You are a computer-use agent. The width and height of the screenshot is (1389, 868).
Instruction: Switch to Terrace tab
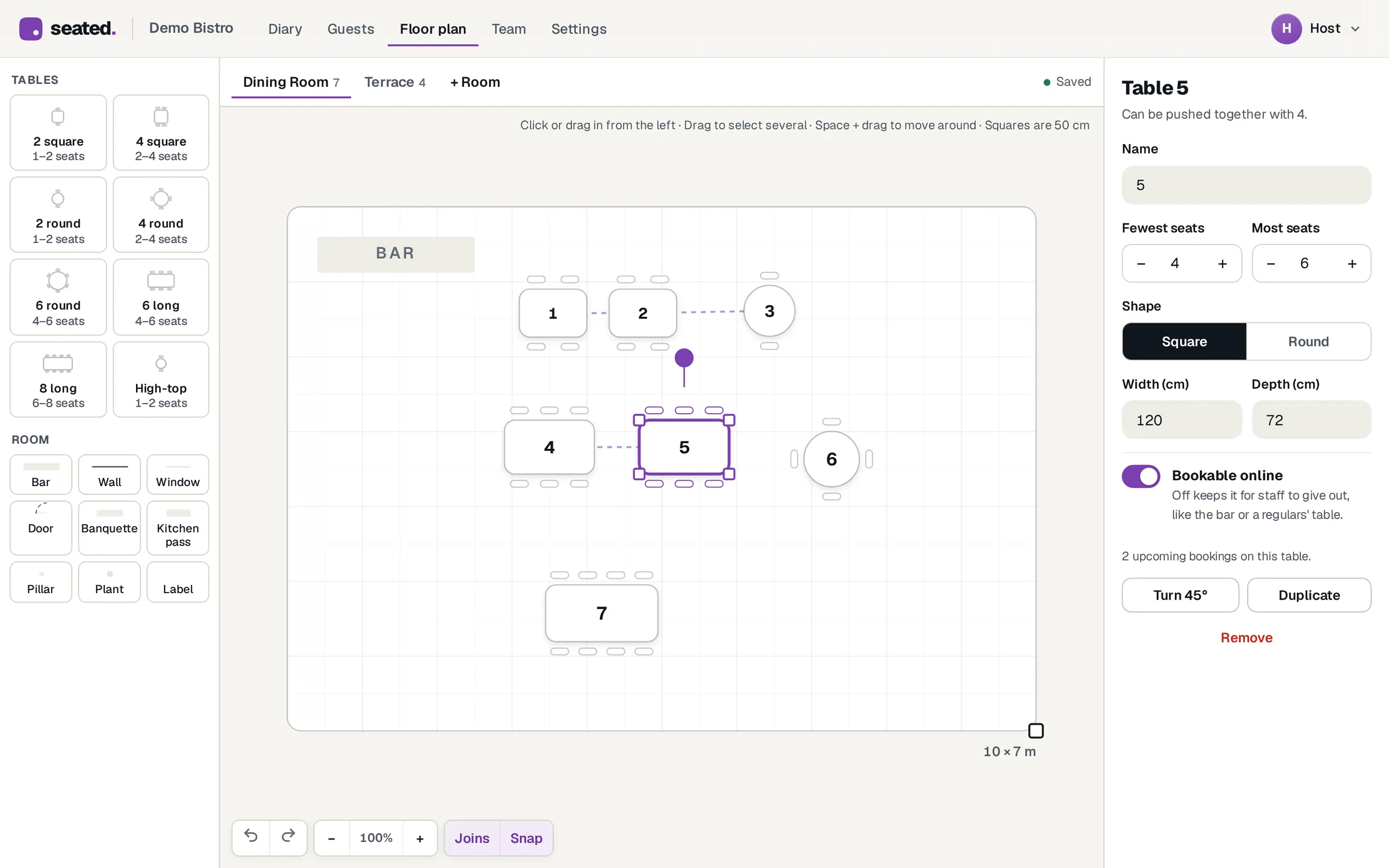point(395,82)
